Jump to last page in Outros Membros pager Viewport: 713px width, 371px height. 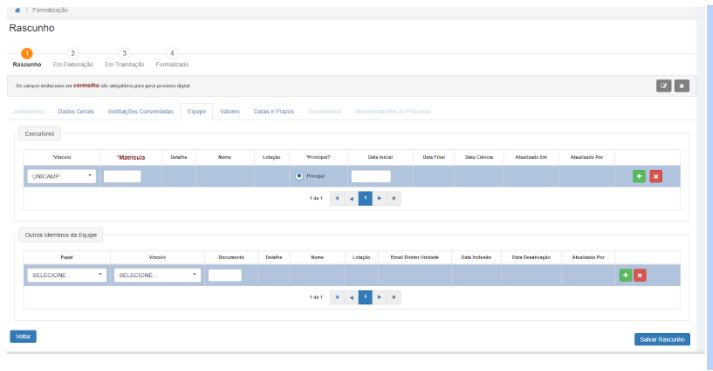click(394, 297)
